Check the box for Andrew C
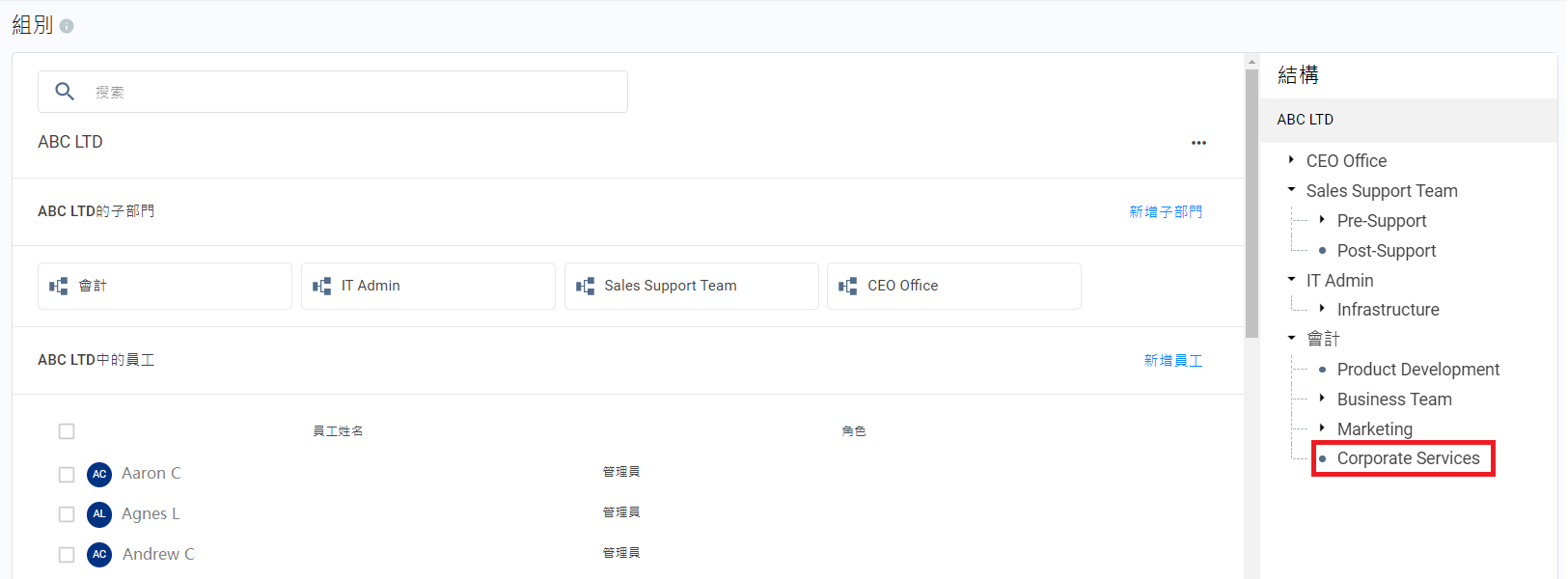 (x=67, y=555)
